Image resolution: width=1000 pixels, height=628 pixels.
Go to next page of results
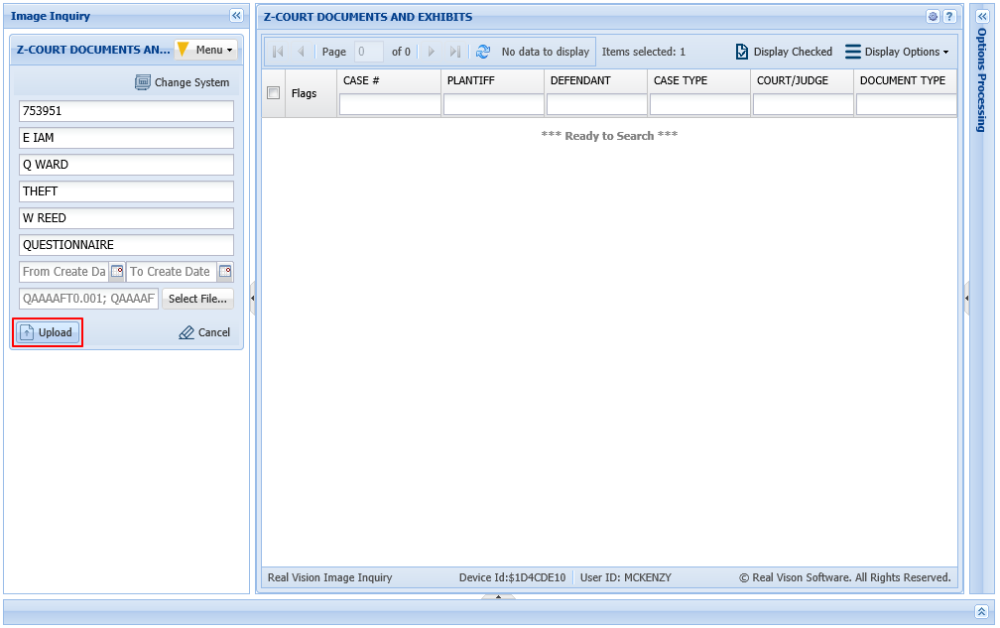click(431, 52)
